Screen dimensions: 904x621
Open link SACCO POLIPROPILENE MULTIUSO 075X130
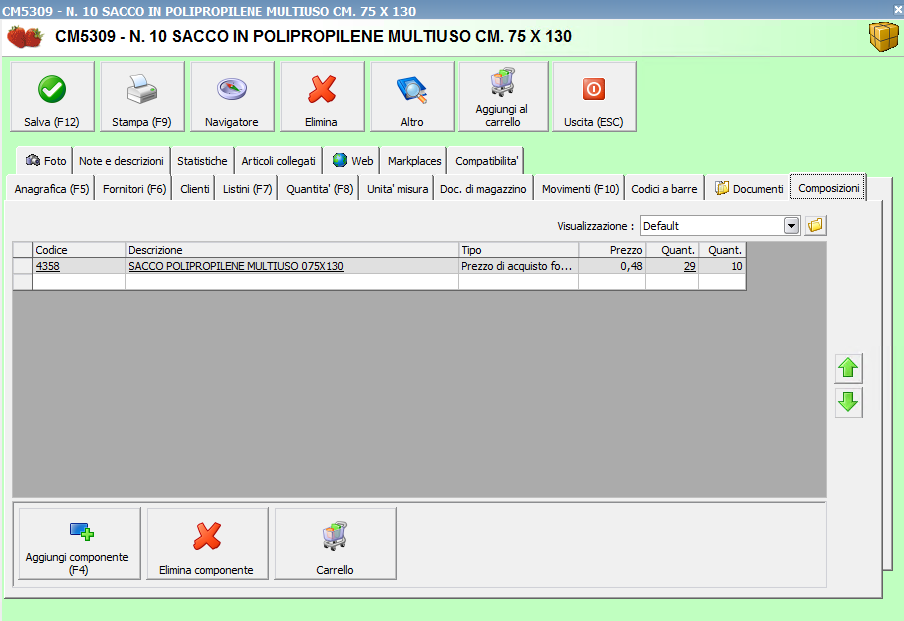pos(236,266)
